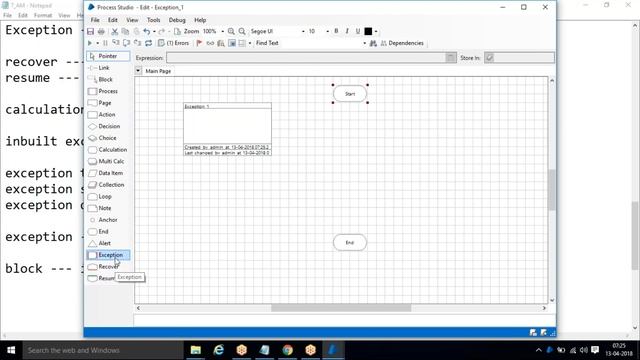Open the View menu in Process Studio
The image size is (640, 360).
[x=132, y=20]
